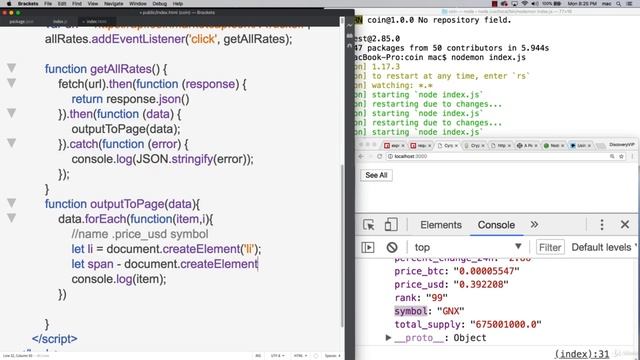The height and width of the screenshot is (360, 640).
Task: Click the AirPlay display icon in menu bar
Action: tap(514, 4)
